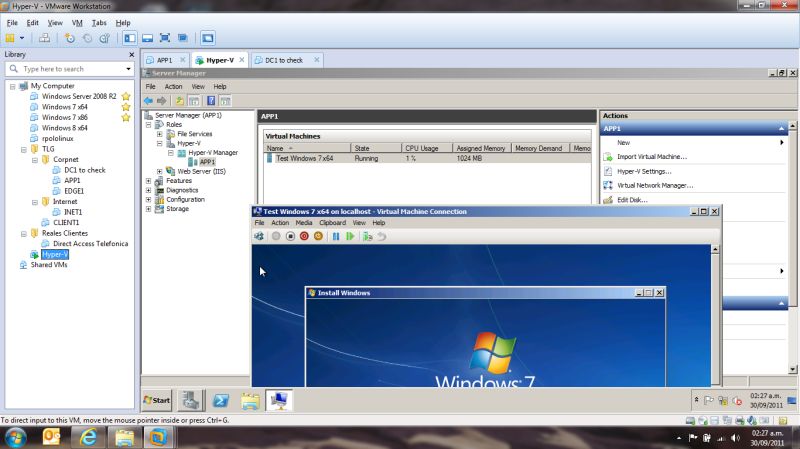The height and width of the screenshot is (449, 800).
Task: Expand Features node in Server Manager
Action: (148, 181)
